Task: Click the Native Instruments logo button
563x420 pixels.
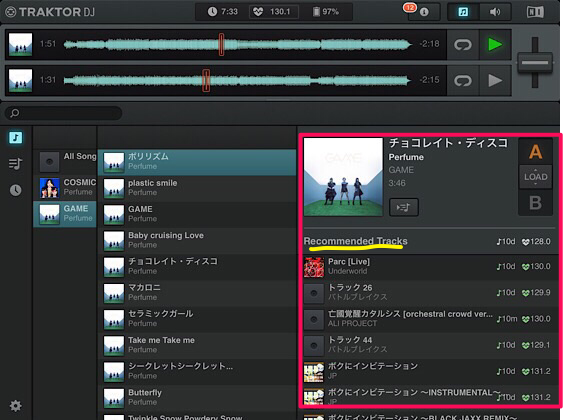Action: 535,12
